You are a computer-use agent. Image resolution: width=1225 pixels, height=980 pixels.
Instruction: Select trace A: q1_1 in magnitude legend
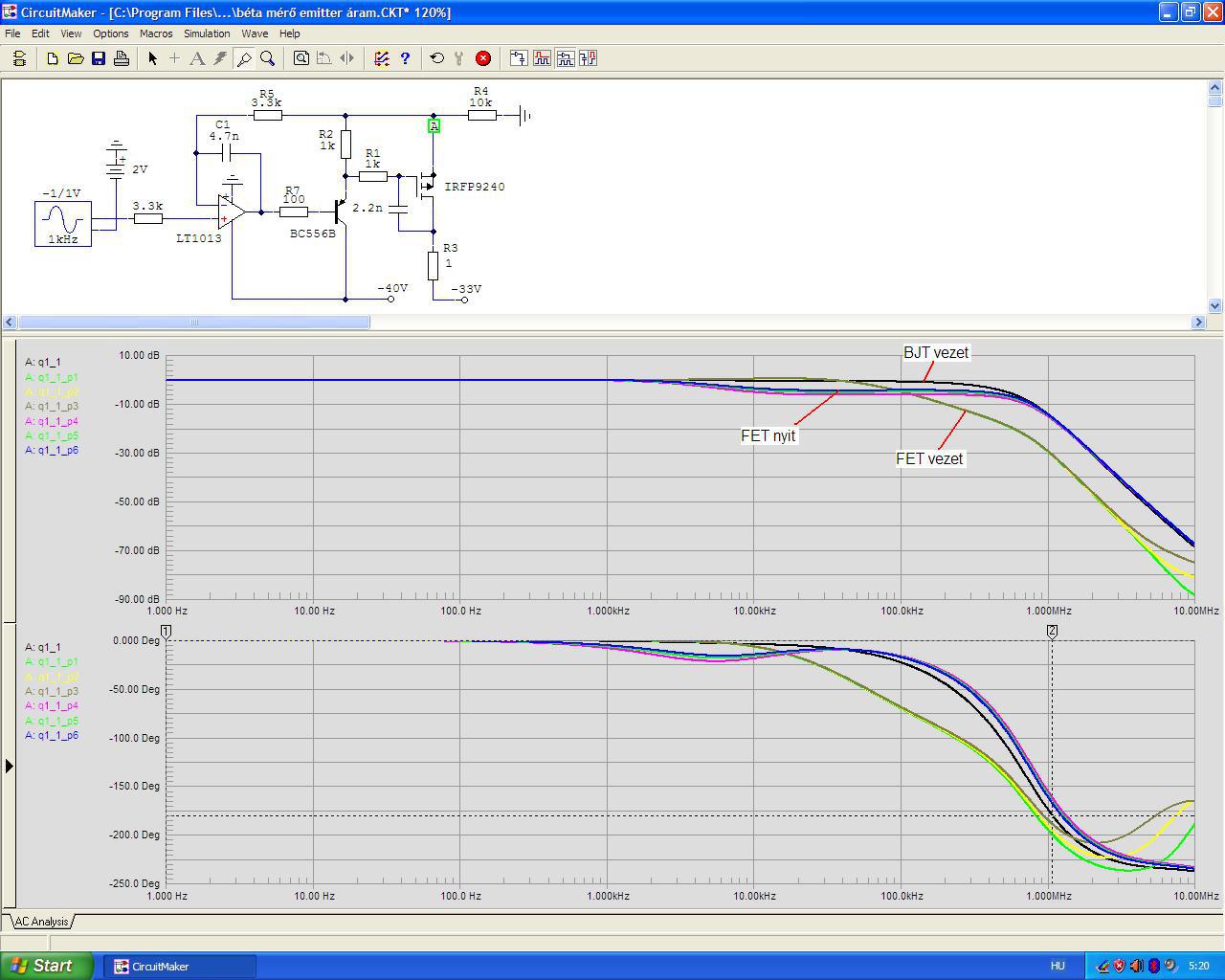[43, 363]
